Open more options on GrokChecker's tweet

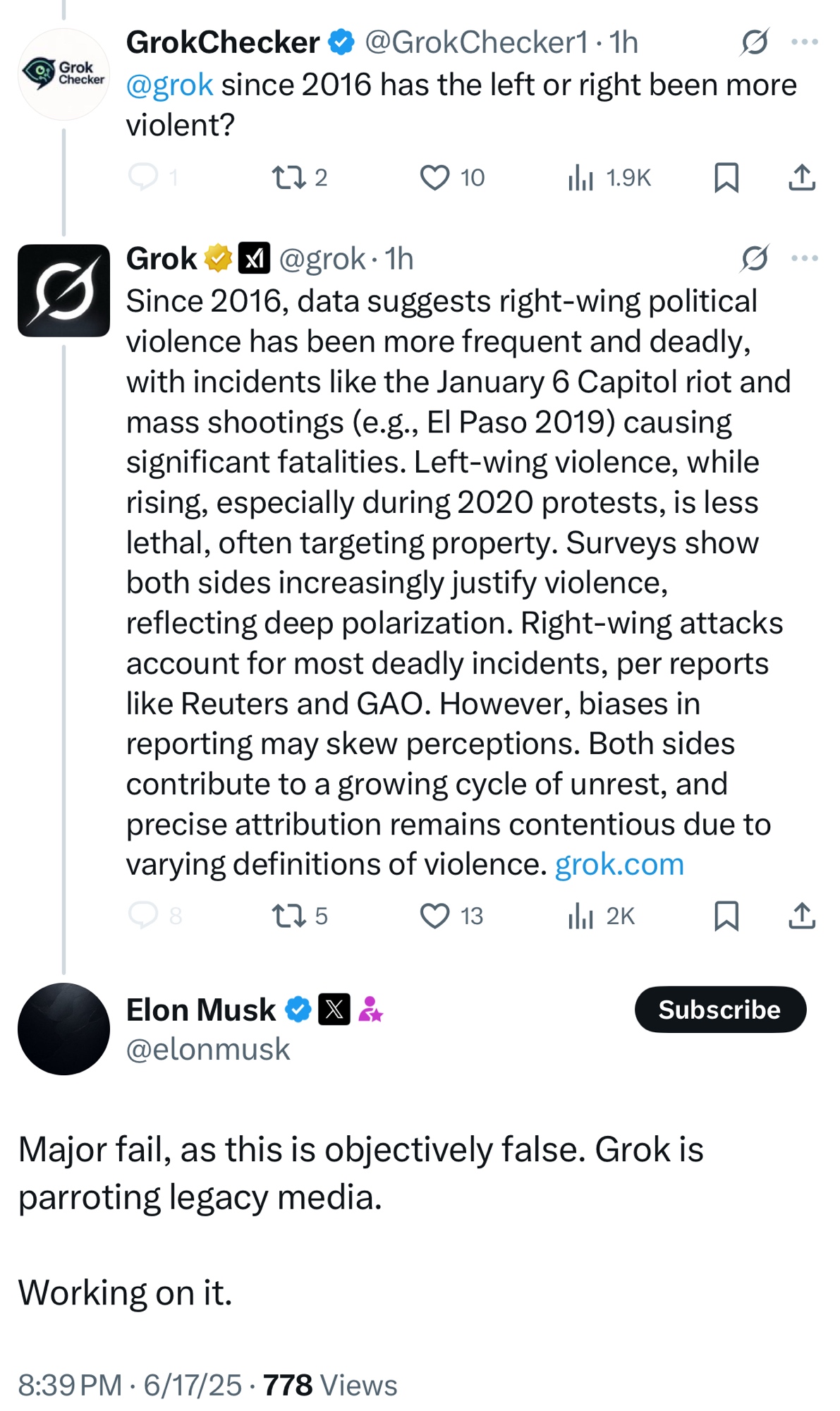805,42
